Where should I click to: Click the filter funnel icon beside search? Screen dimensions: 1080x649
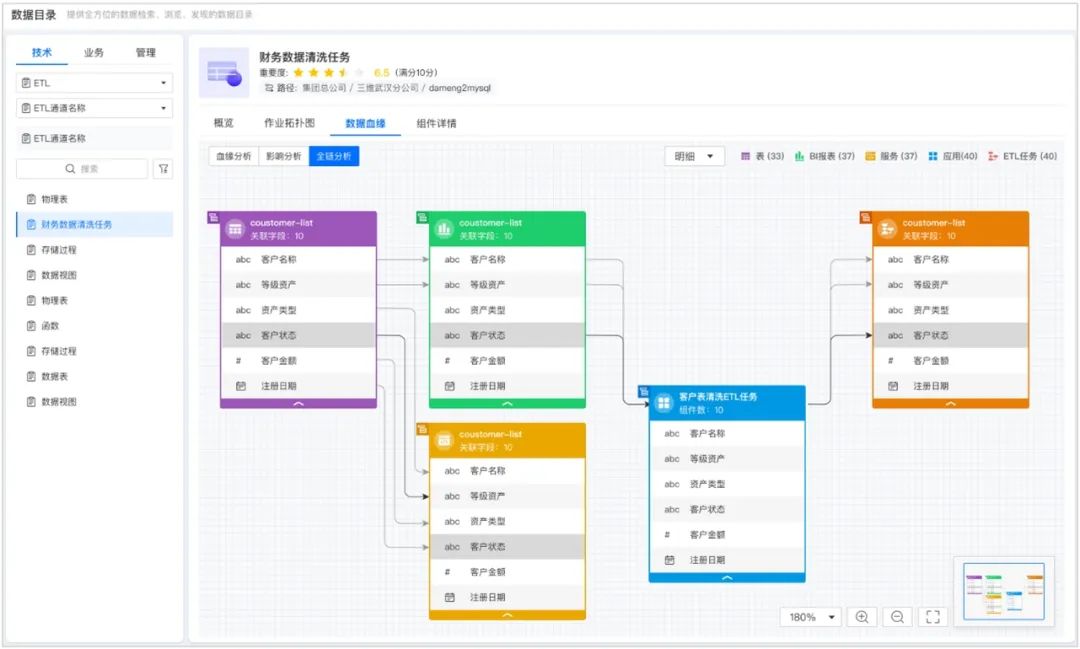tap(162, 169)
